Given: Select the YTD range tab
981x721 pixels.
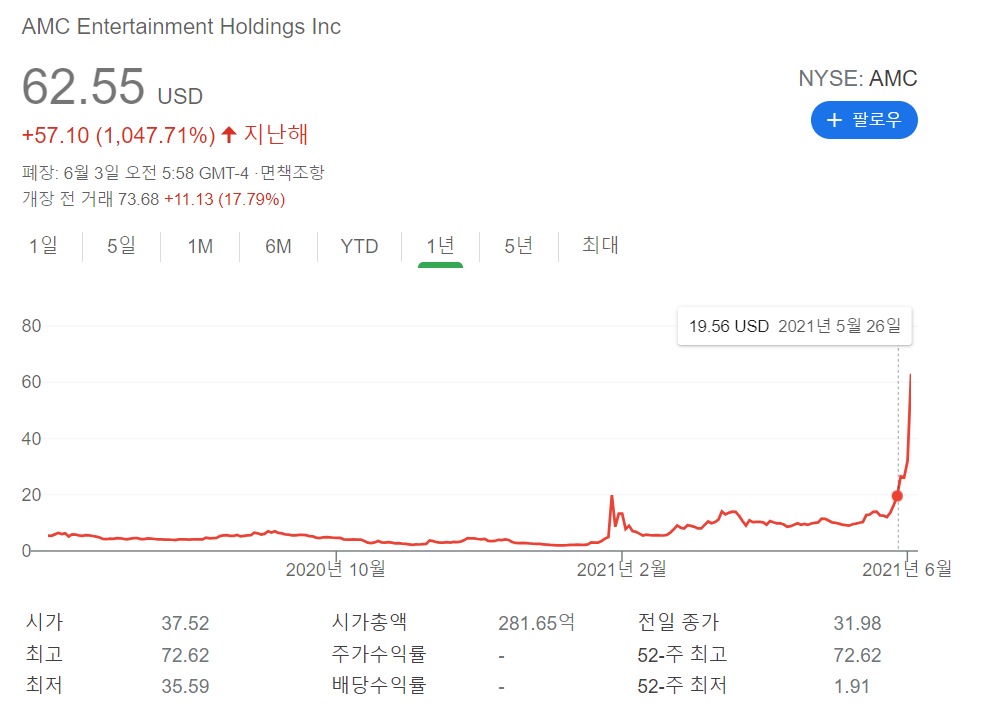Looking at the screenshot, I should coord(359,247).
